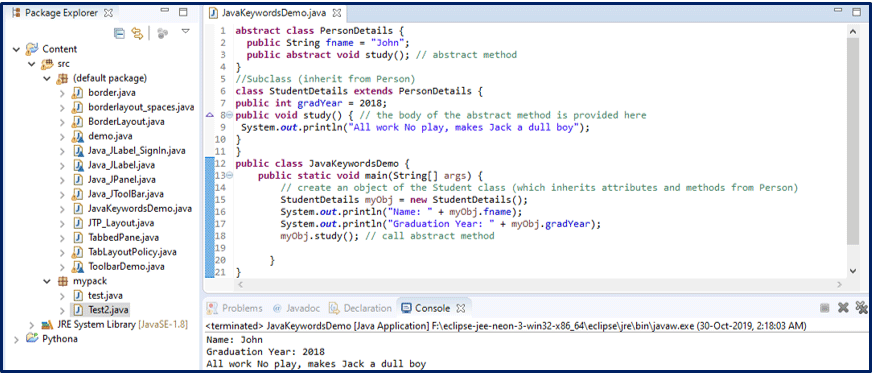
Task: Maximize the editor area icon
Action: pos(857,12)
